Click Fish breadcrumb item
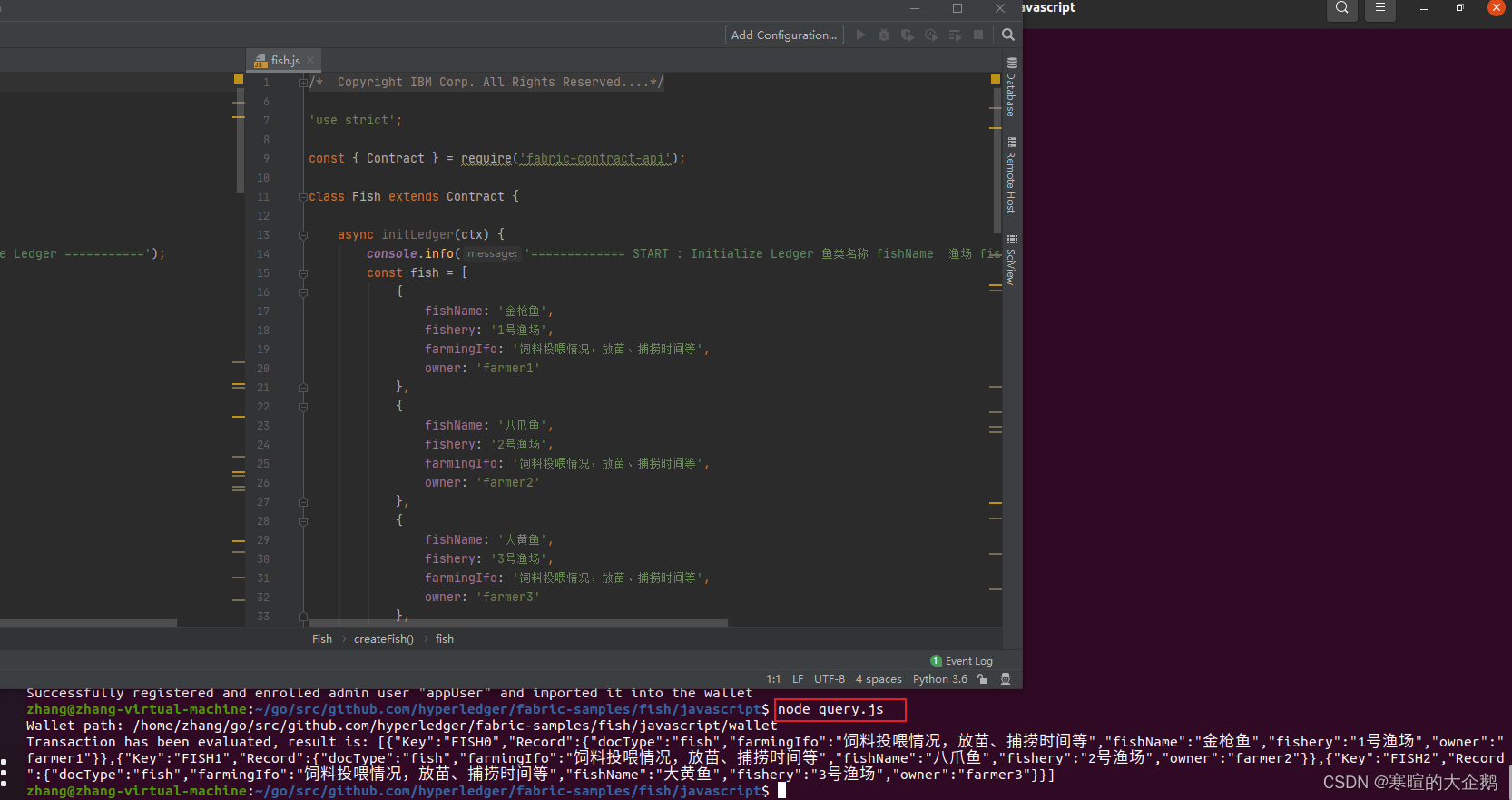This screenshot has height=800, width=1512. point(322,639)
